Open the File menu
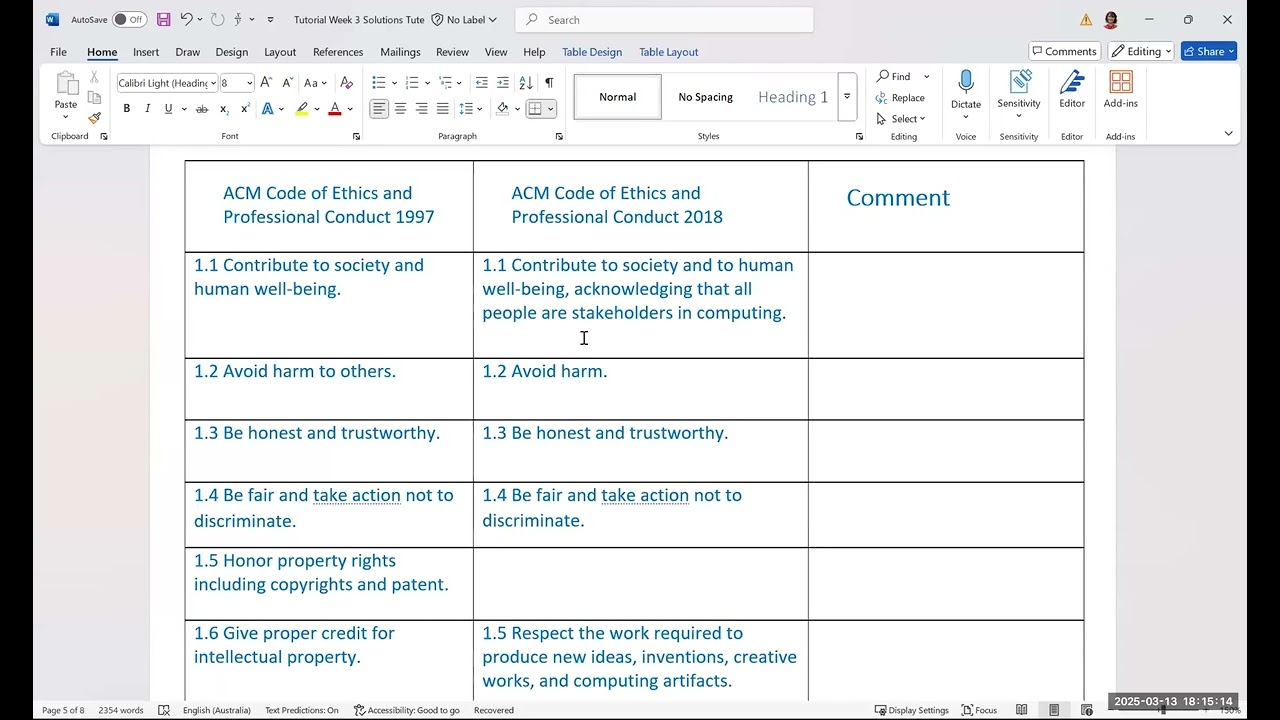1280x720 pixels. (58, 52)
